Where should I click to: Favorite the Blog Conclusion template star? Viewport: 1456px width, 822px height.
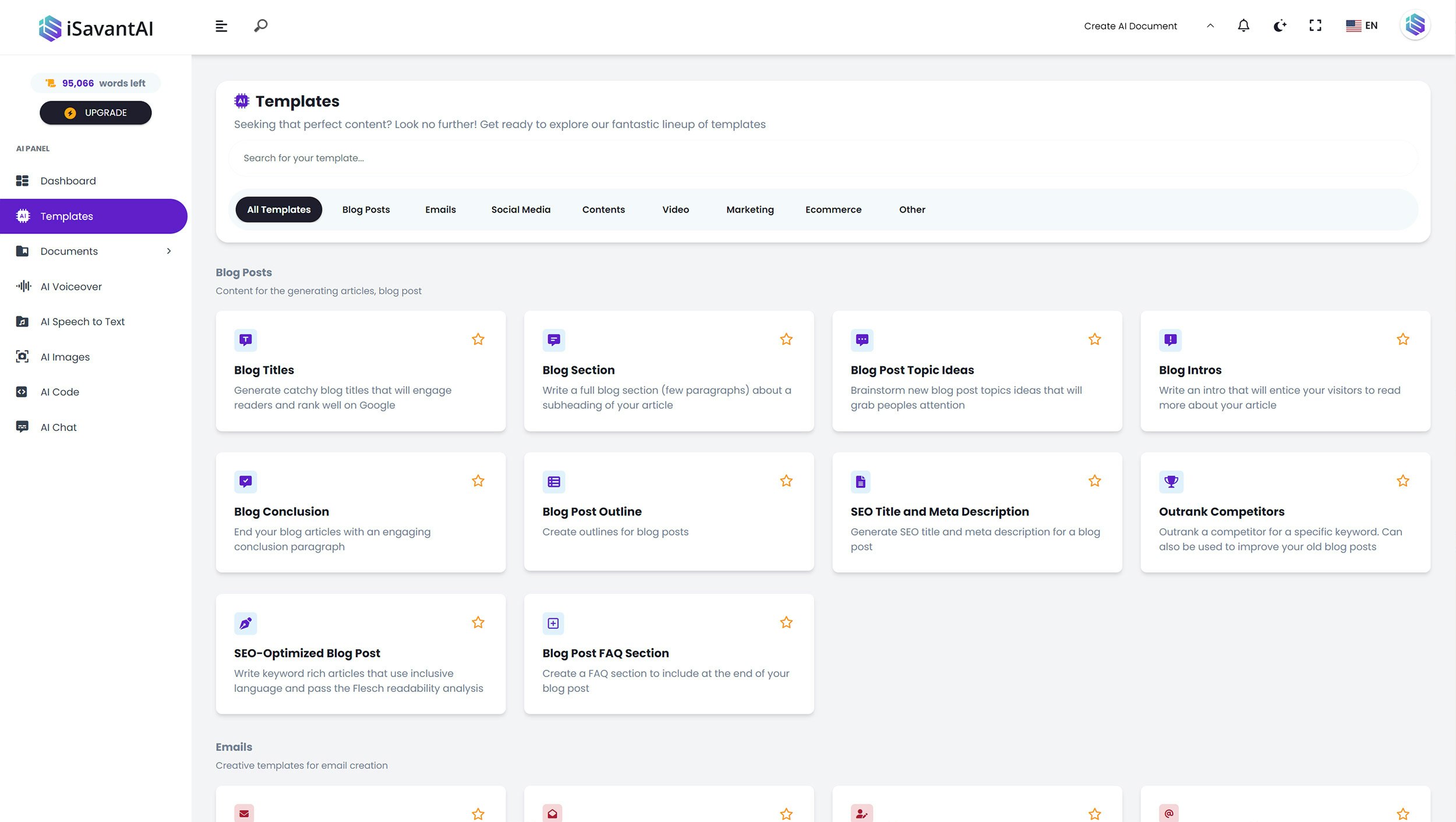pos(478,481)
